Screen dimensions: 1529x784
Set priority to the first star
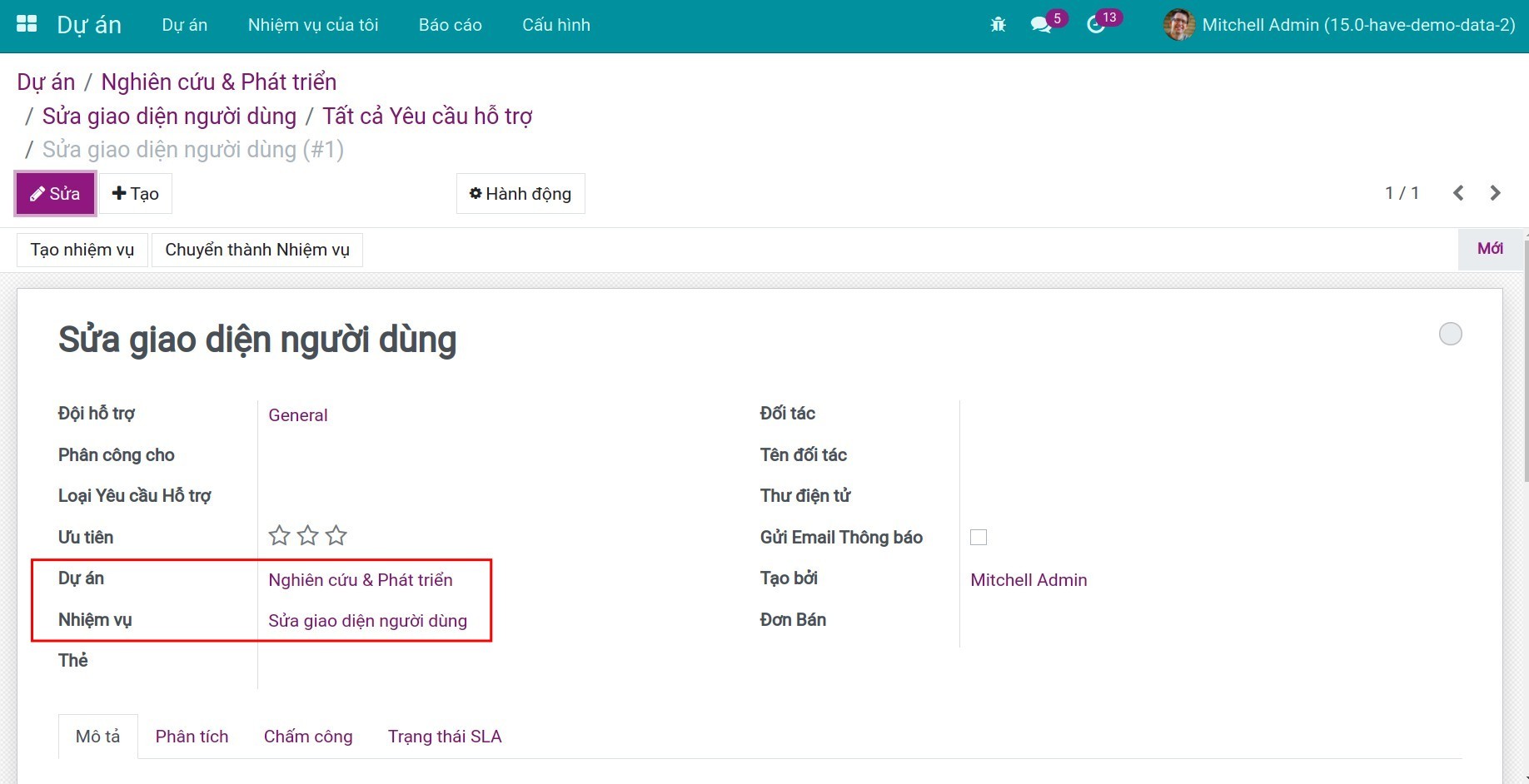coord(279,536)
